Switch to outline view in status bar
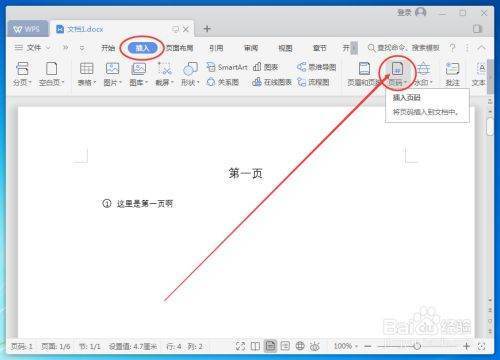This screenshot has width=500, height=360. point(285,346)
